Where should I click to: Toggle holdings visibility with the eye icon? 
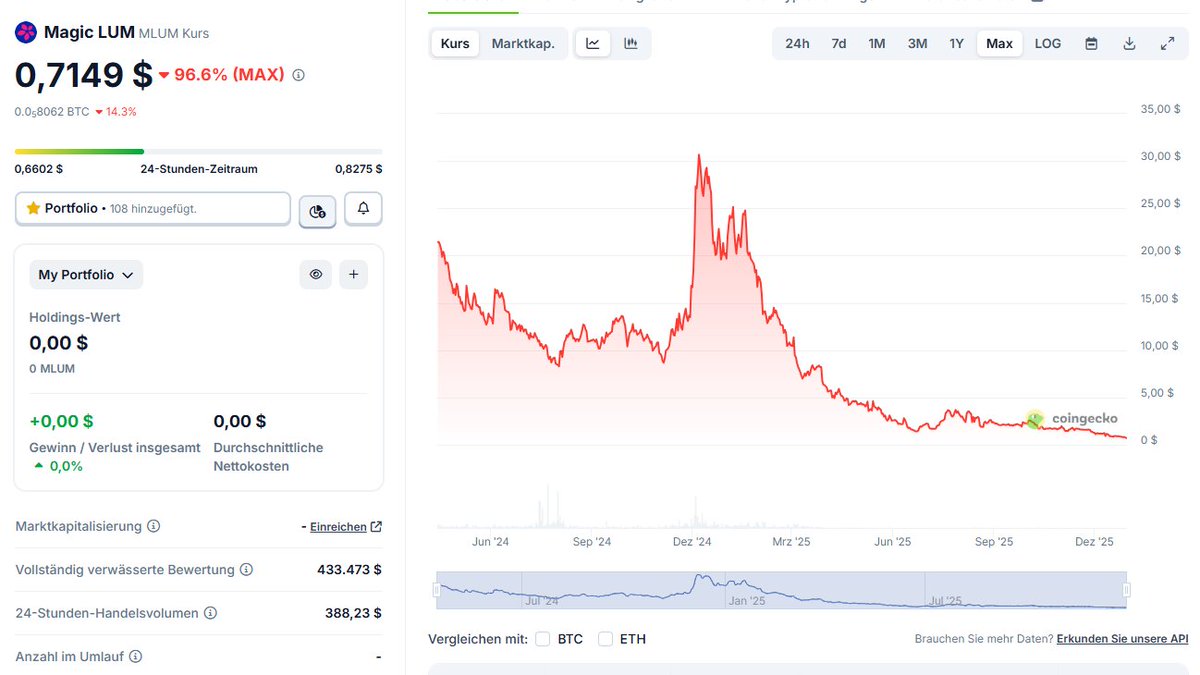pos(316,274)
